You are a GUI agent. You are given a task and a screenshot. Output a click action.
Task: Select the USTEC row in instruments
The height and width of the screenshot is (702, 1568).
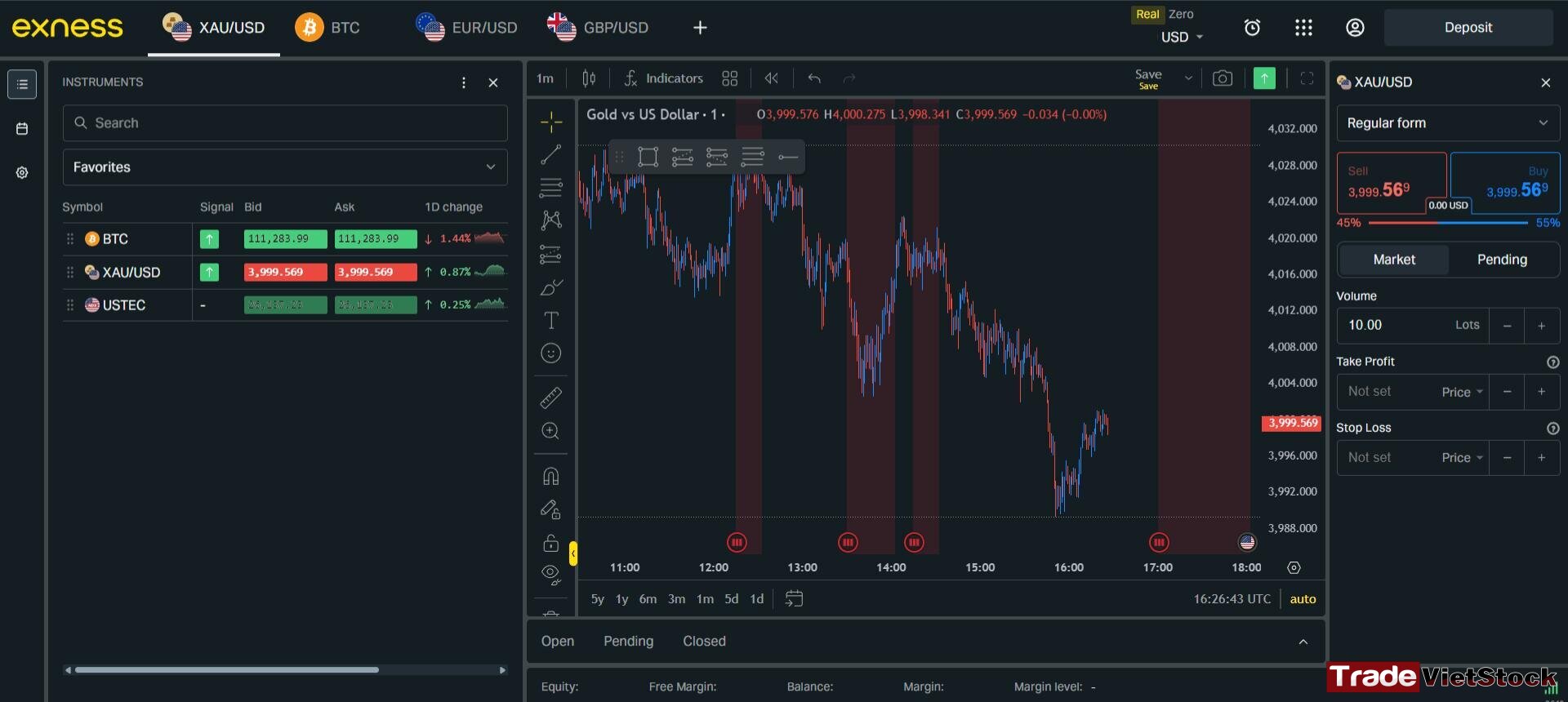tap(285, 305)
